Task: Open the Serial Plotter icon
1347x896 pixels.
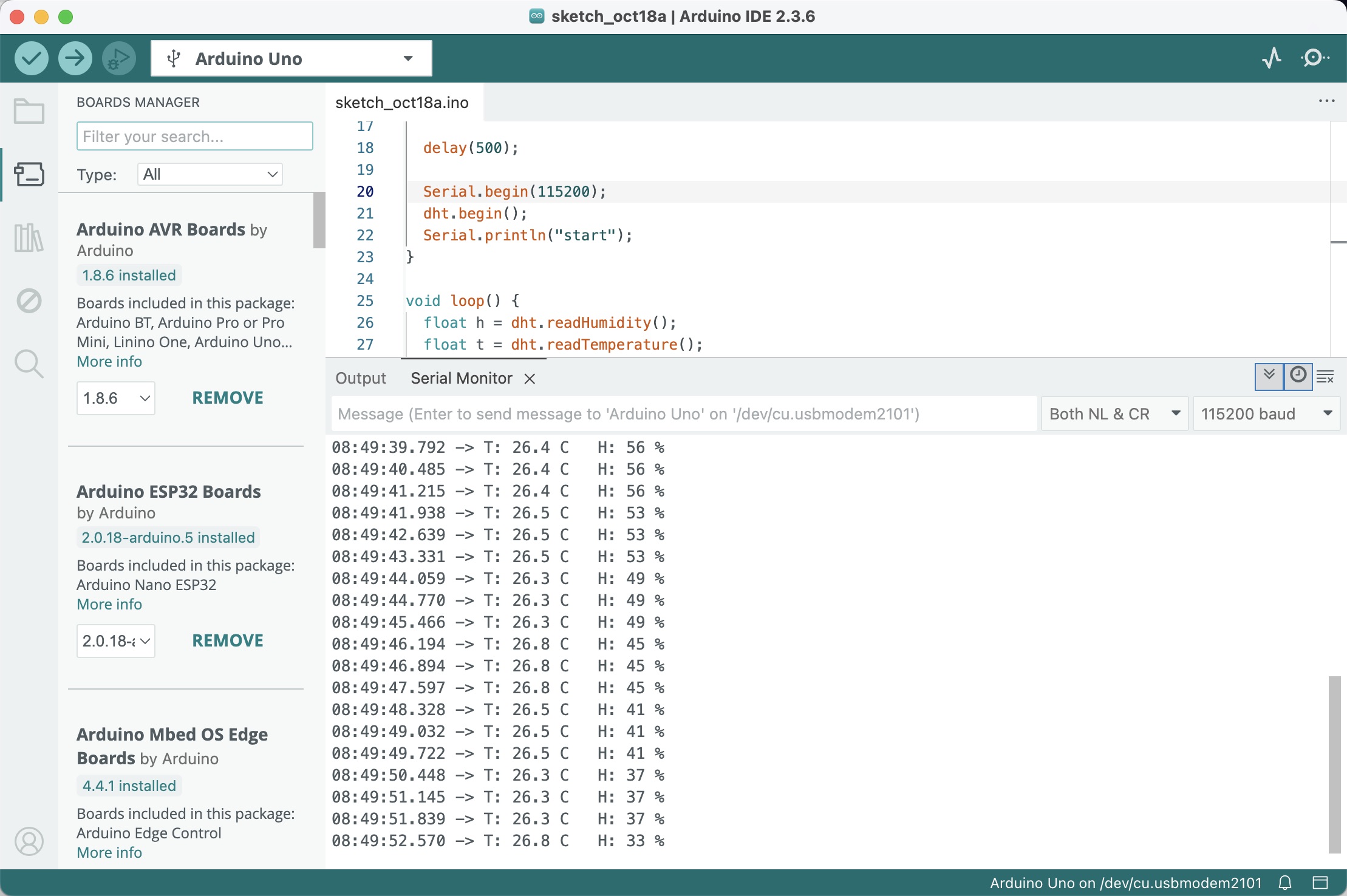Action: (1272, 57)
